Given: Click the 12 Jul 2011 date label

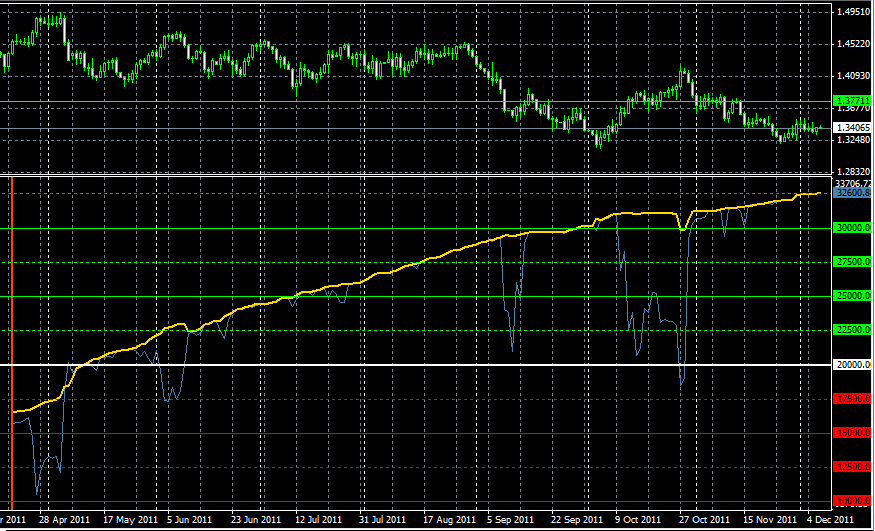Looking at the screenshot, I should click(x=318, y=520).
